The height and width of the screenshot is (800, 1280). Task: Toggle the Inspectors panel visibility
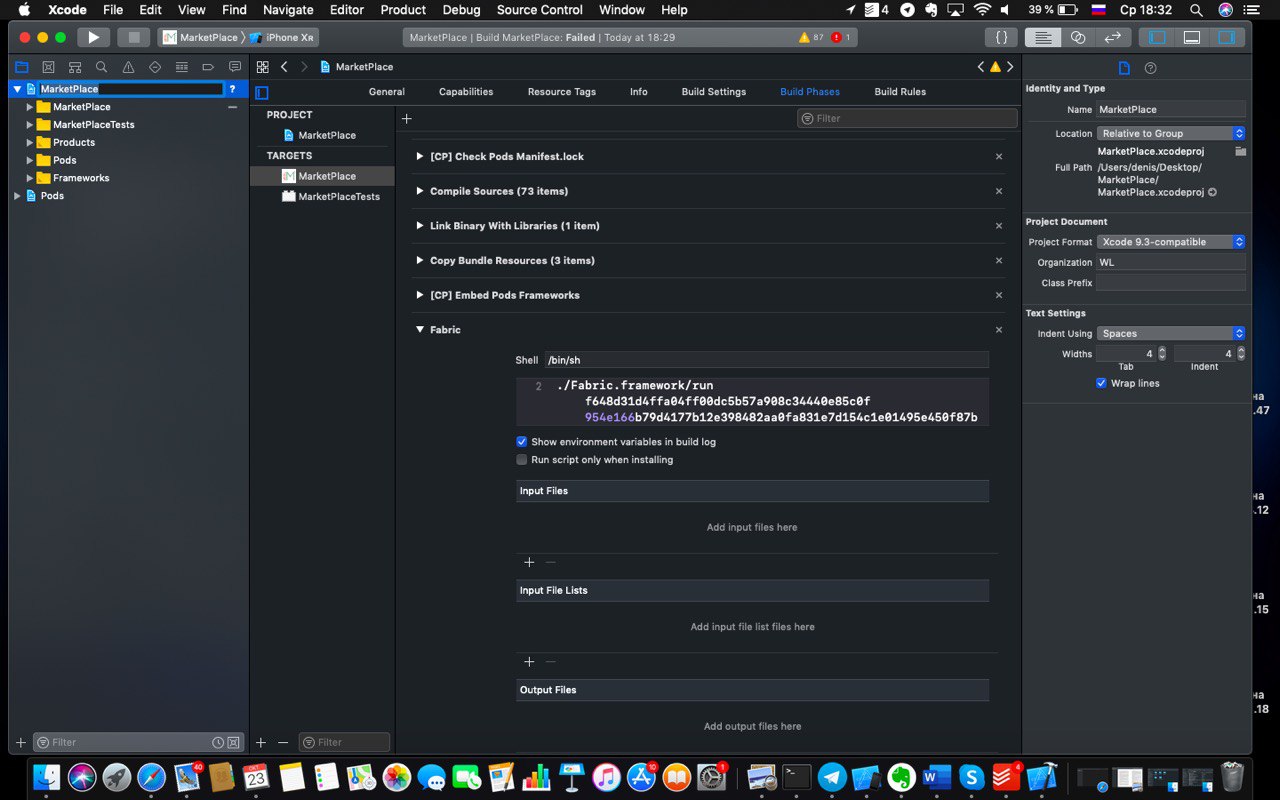(x=1226, y=37)
